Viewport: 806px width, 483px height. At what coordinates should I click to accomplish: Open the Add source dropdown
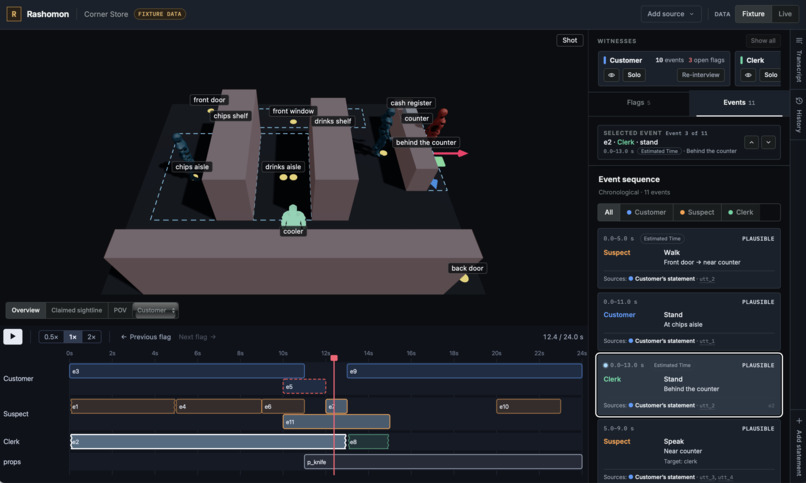670,14
